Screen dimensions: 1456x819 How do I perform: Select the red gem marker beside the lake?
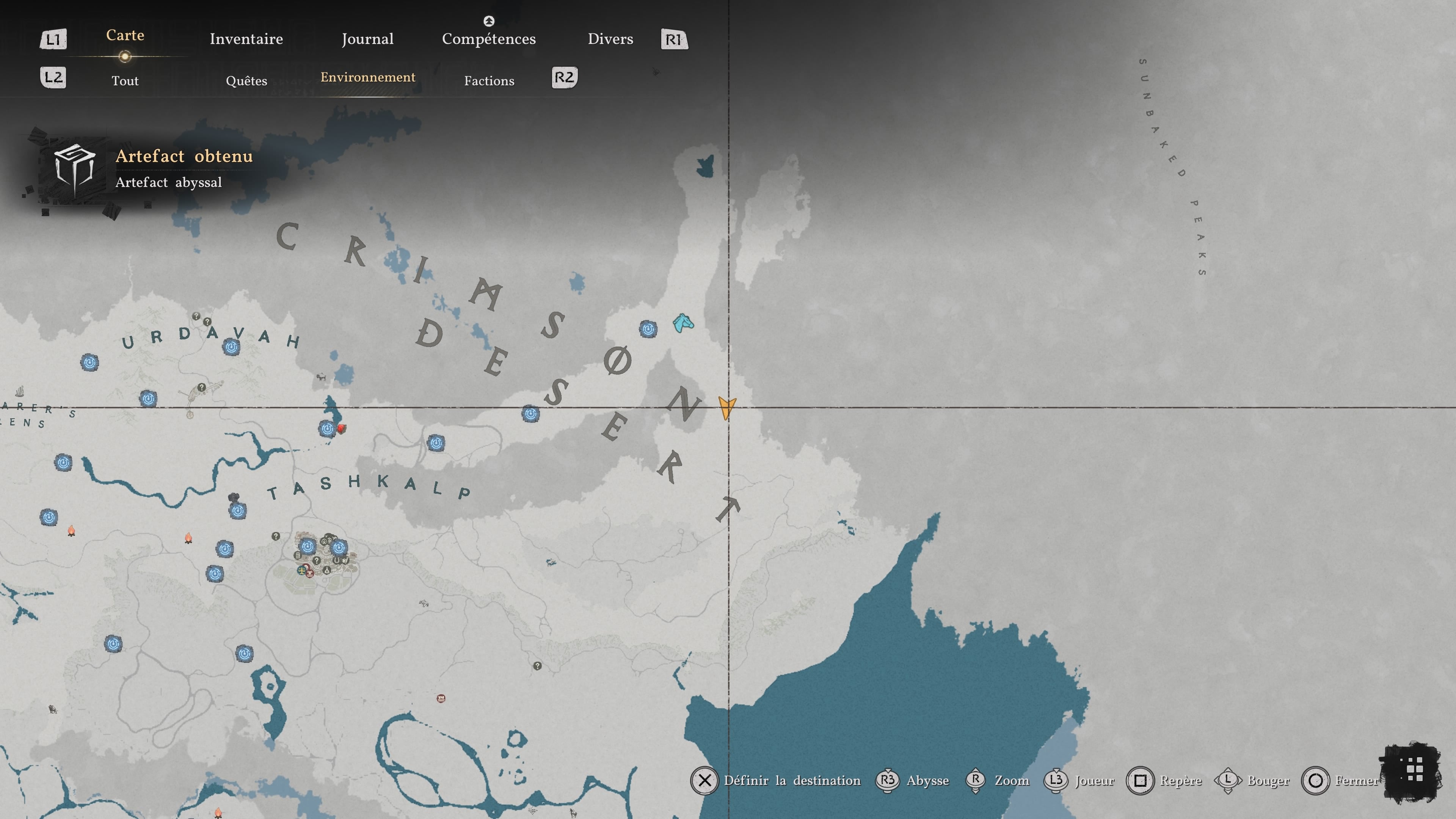(x=341, y=428)
